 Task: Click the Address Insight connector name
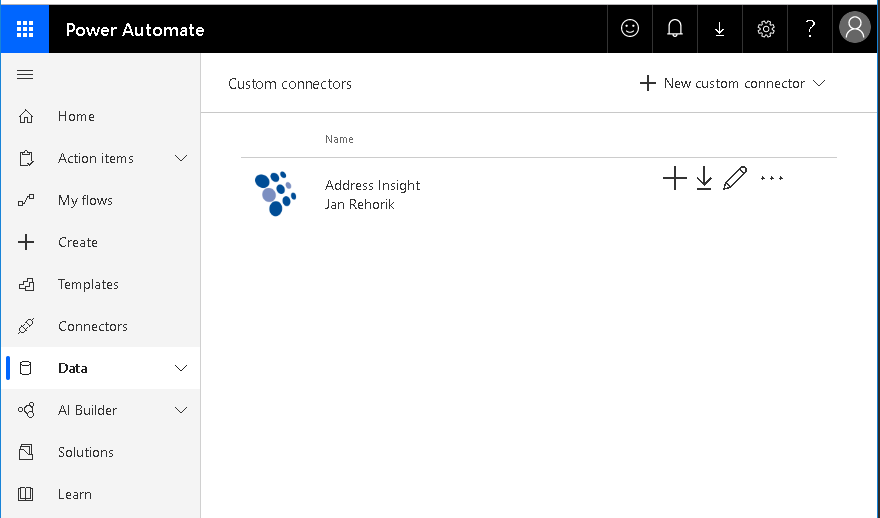[373, 185]
